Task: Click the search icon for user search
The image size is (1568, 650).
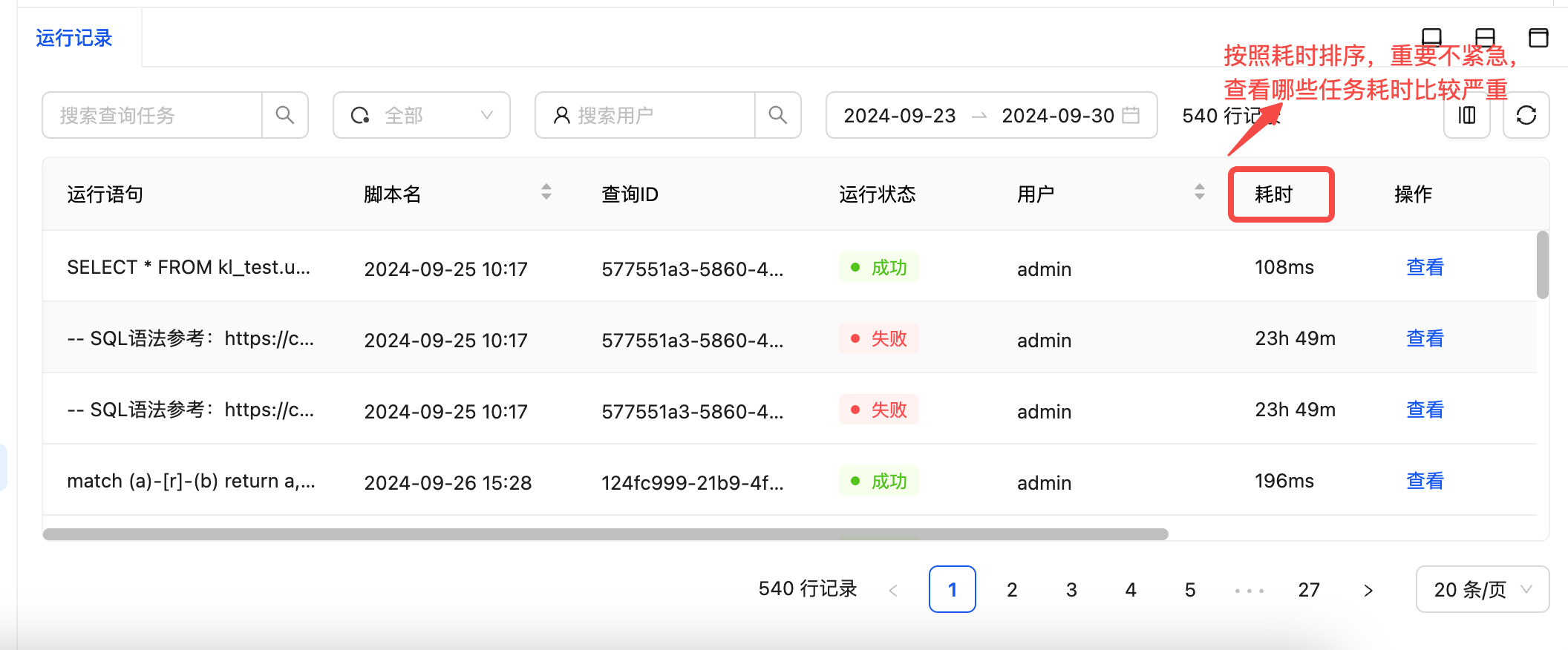Action: click(778, 115)
